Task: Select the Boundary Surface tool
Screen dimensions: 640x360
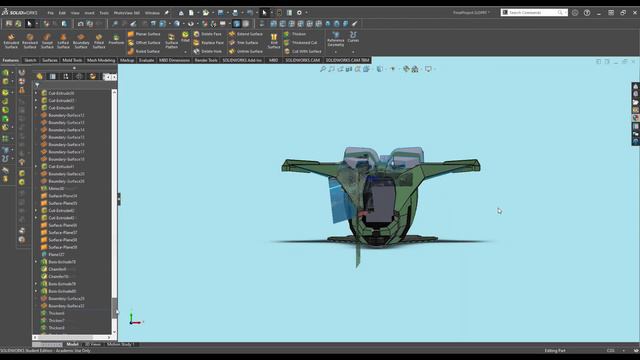Action: pyautogui.click(x=80, y=41)
